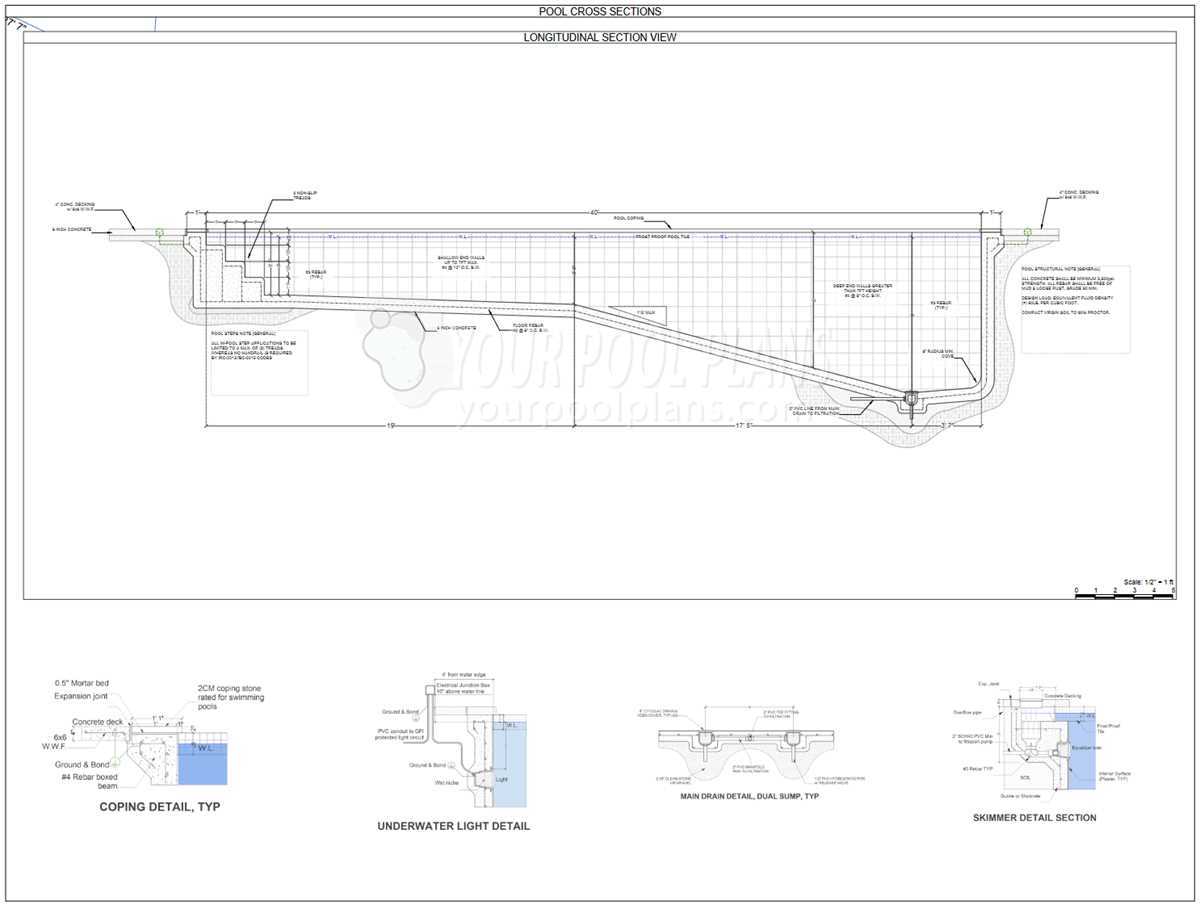Click the 'POOL COPING' label
Viewport: 1200px width, 905px height.
(x=629, y=218)
